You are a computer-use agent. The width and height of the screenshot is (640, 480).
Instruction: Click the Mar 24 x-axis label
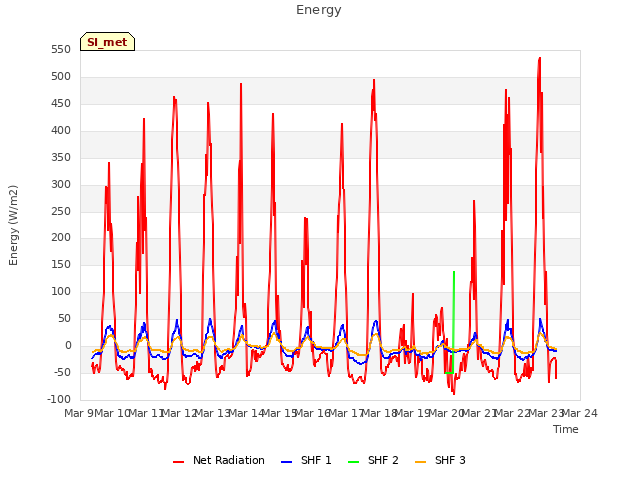(x=580, y=413)
